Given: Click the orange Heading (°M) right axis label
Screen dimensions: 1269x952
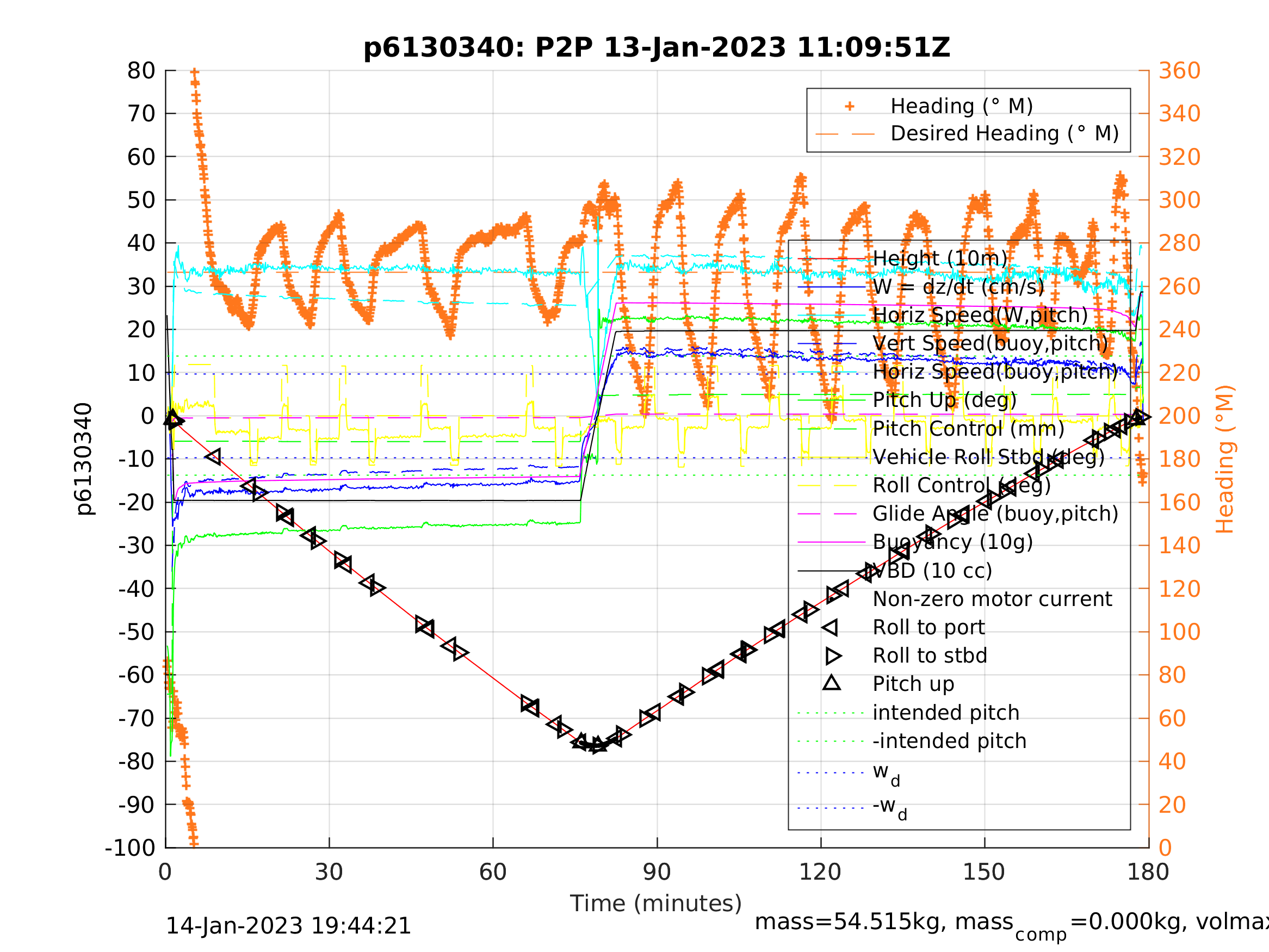Looking at the screenshot, I should [x=1224, y=459].
